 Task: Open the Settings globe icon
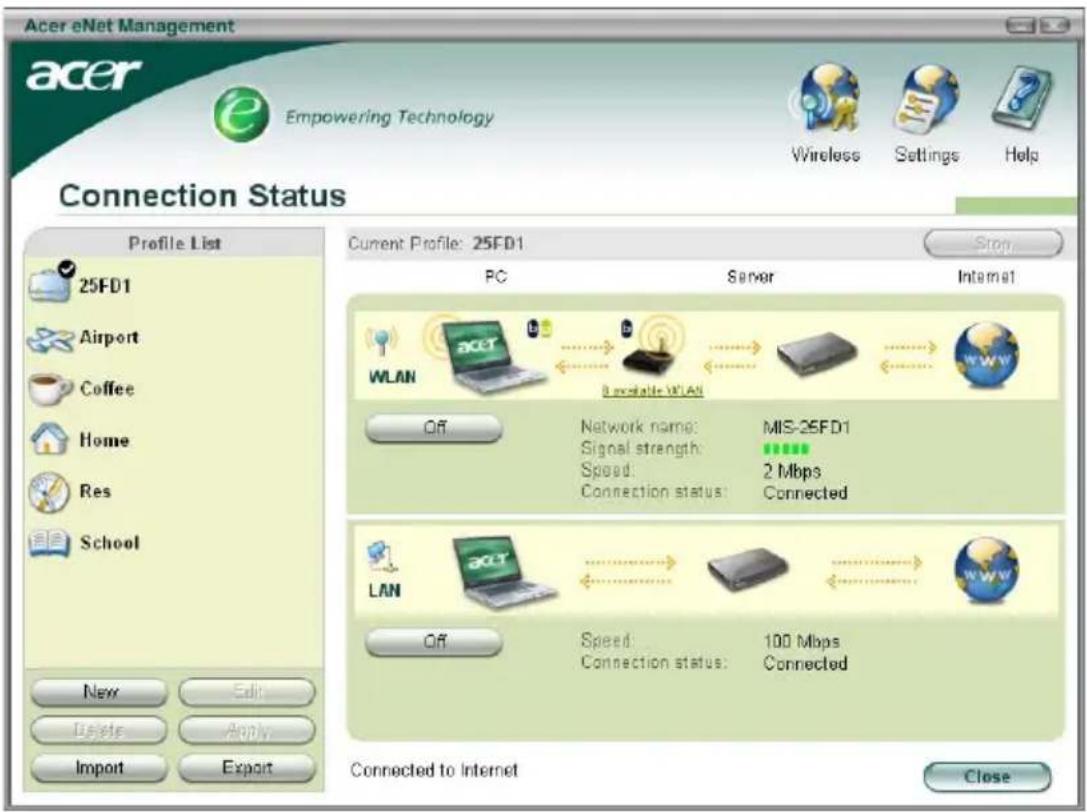[x=926, y=98]
